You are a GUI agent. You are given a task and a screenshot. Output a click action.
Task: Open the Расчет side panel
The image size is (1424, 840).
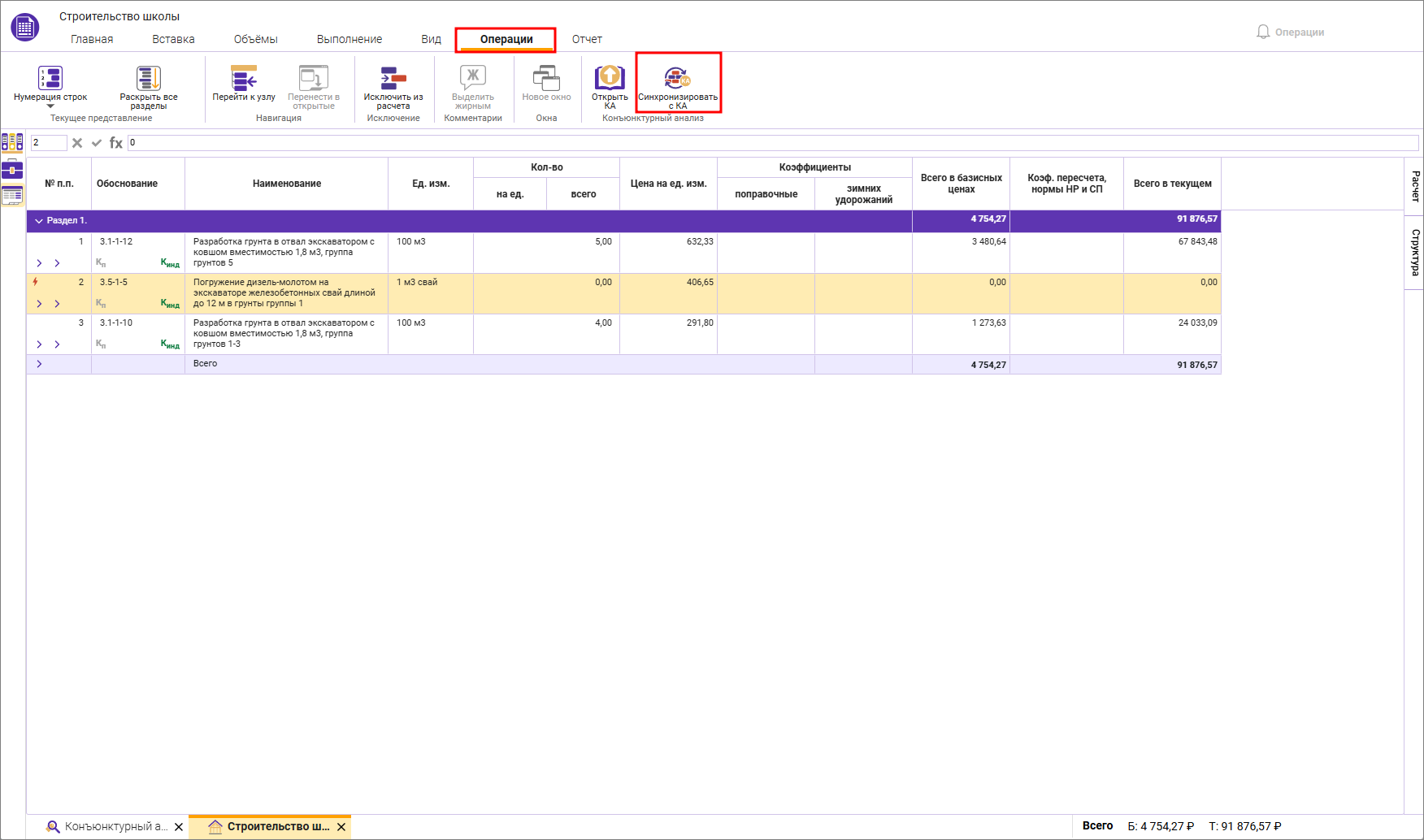coord(1415,186)
